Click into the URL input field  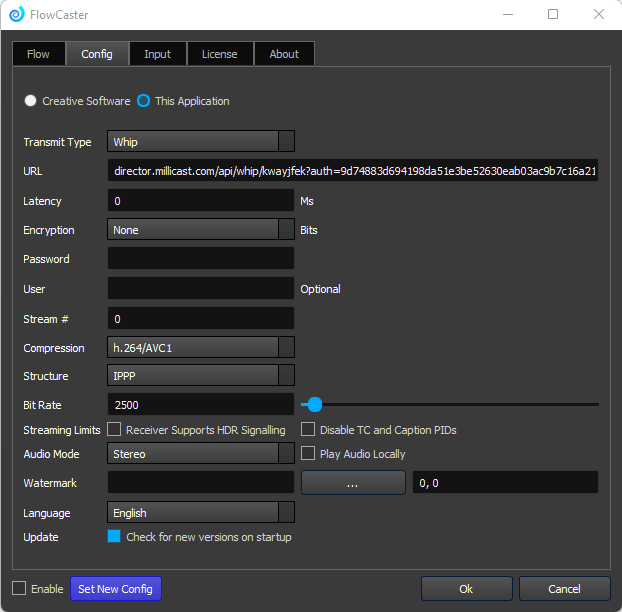tap(353, 171)
